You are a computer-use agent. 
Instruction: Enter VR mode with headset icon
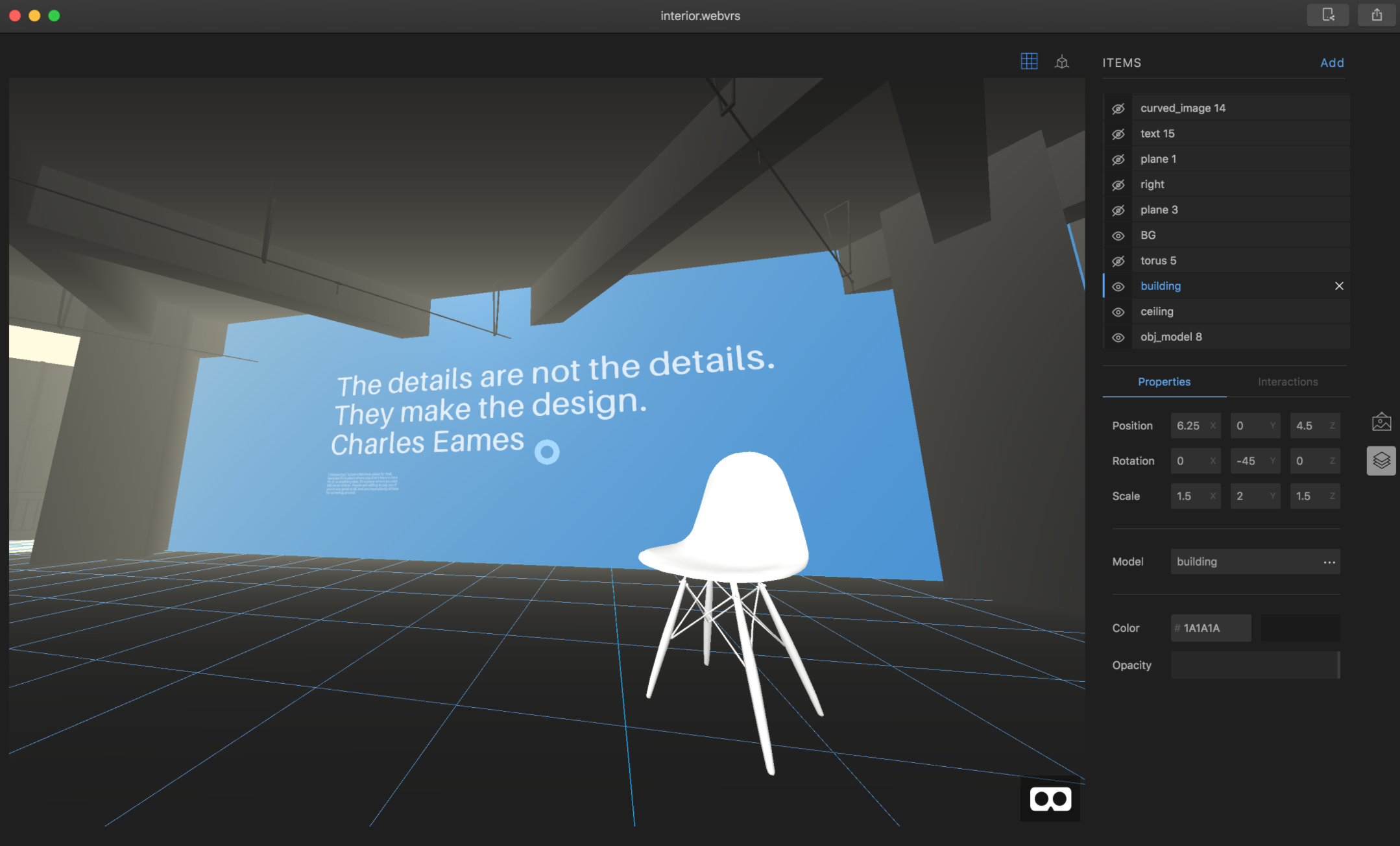1050,799
